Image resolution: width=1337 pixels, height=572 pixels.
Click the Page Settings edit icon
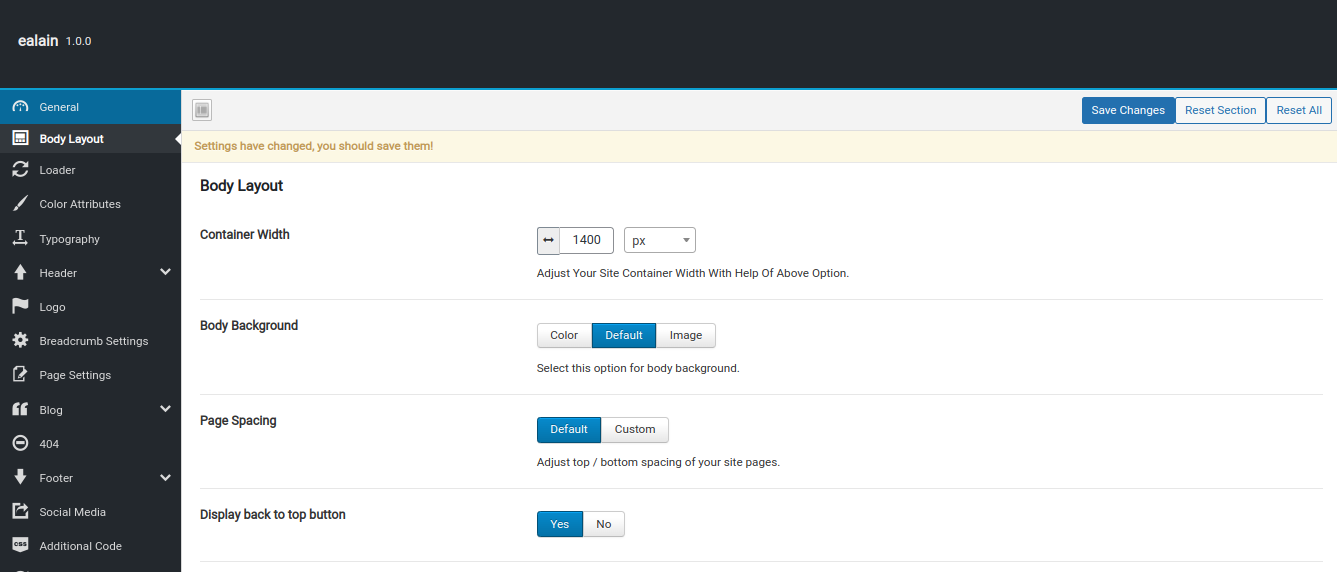(20, 375)
